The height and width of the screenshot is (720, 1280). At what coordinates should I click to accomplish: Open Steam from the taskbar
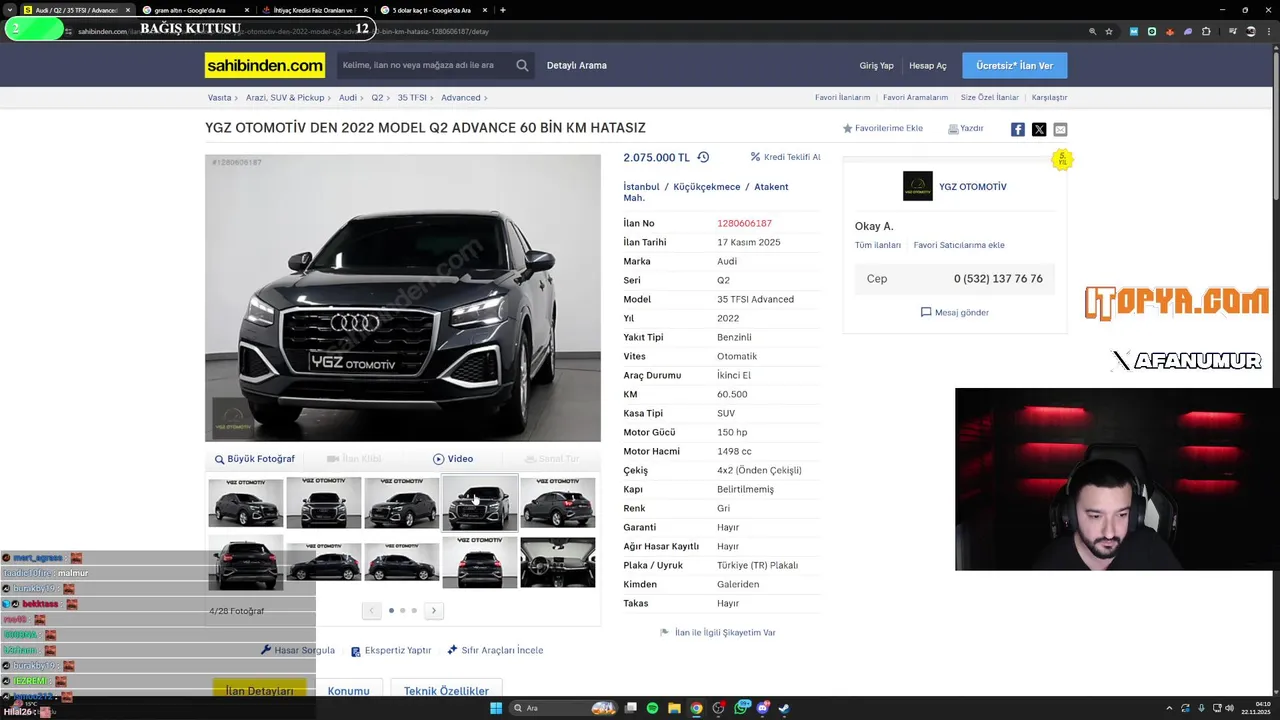[x=784, y=708]
